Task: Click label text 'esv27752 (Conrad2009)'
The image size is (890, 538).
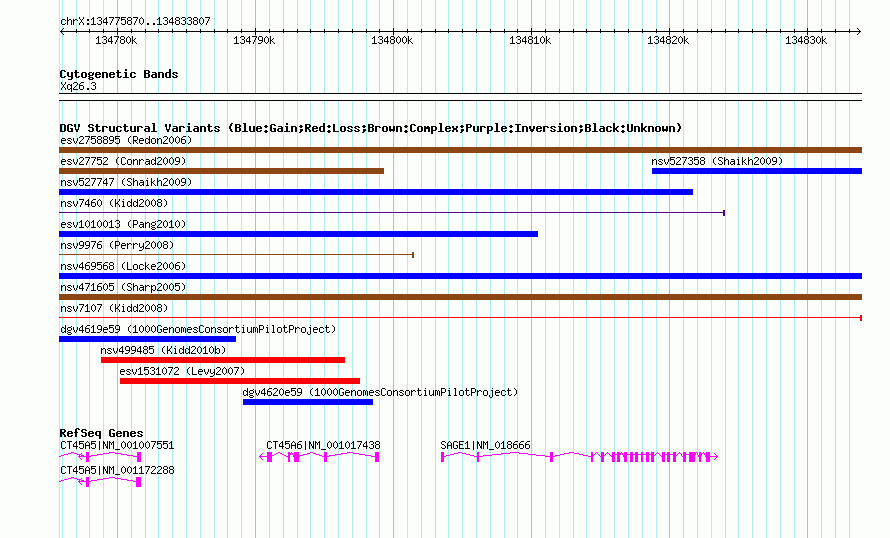Action: (x=123, y=161)
